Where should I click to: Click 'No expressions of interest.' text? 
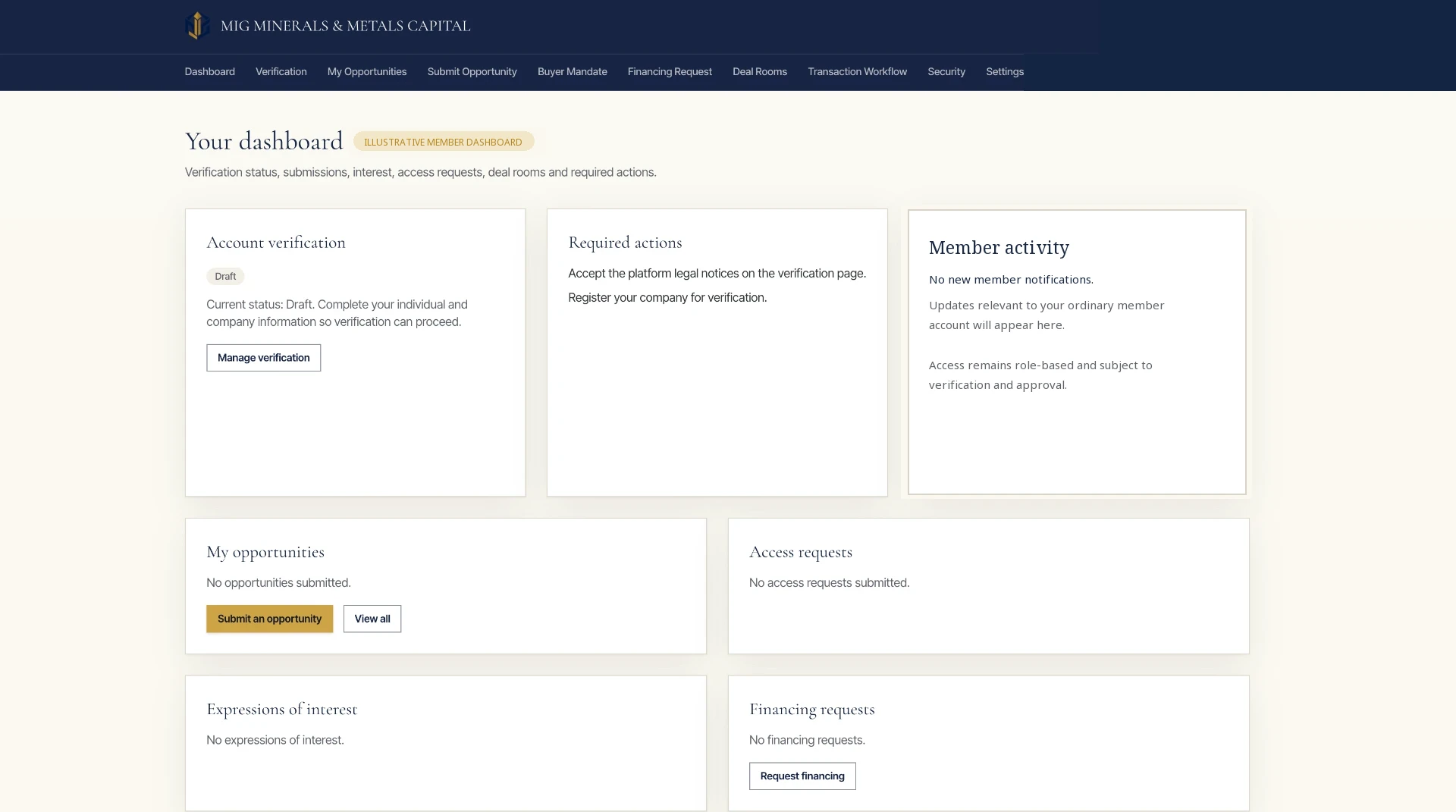tap(275, 740)
